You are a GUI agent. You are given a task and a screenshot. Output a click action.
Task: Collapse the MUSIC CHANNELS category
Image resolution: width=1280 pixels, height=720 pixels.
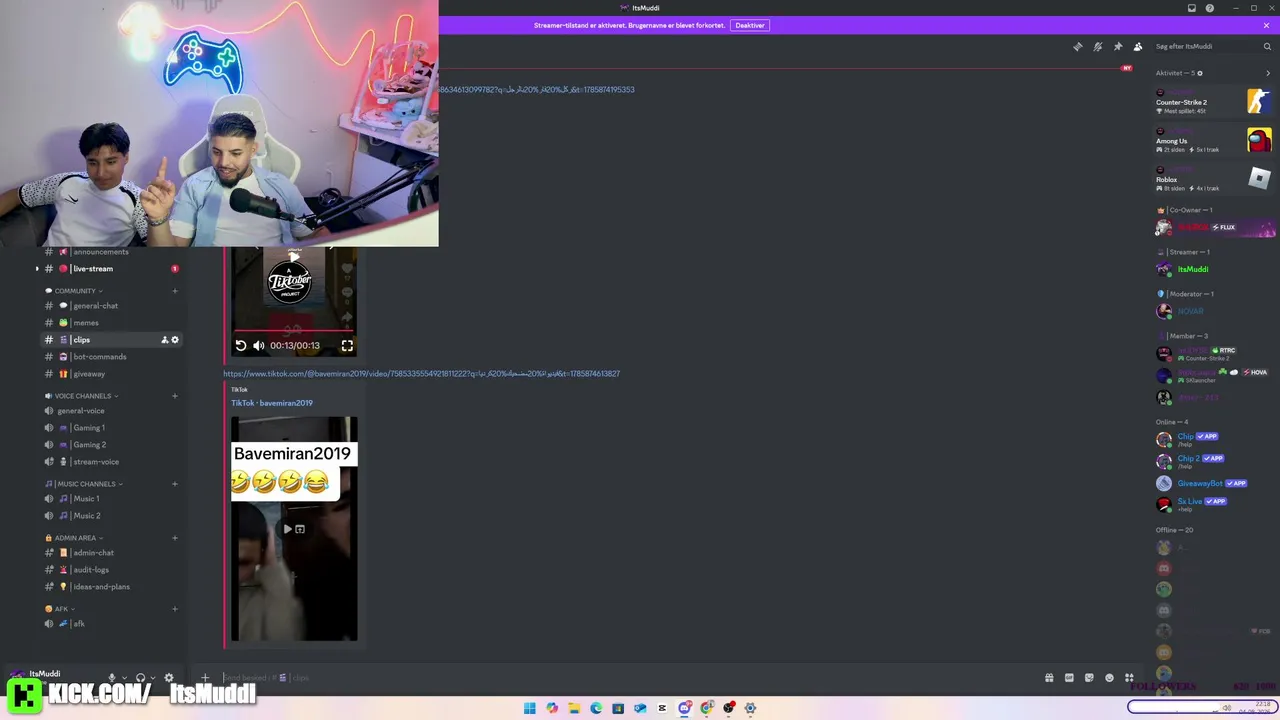(83, 484)
